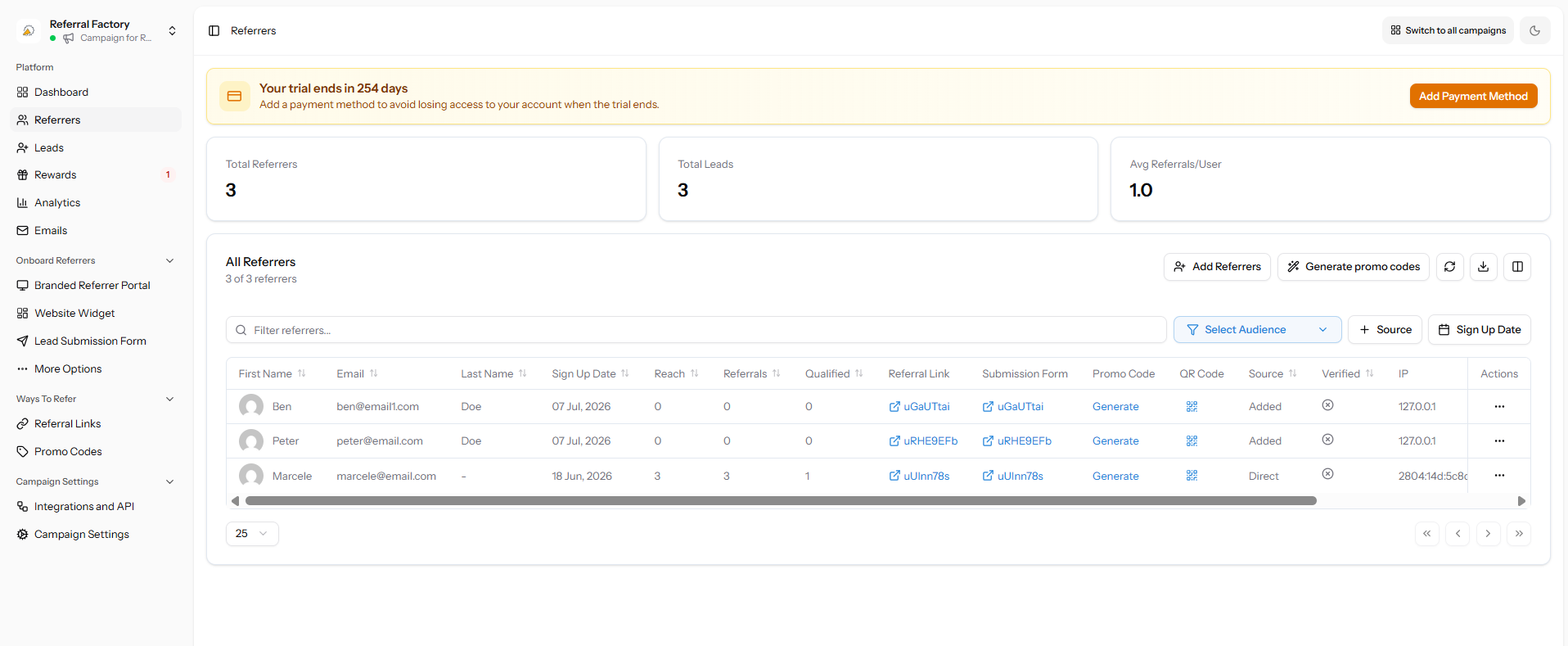Sort by First Name column
This screenshot has width=1568, height=646.
pos(273,373)
